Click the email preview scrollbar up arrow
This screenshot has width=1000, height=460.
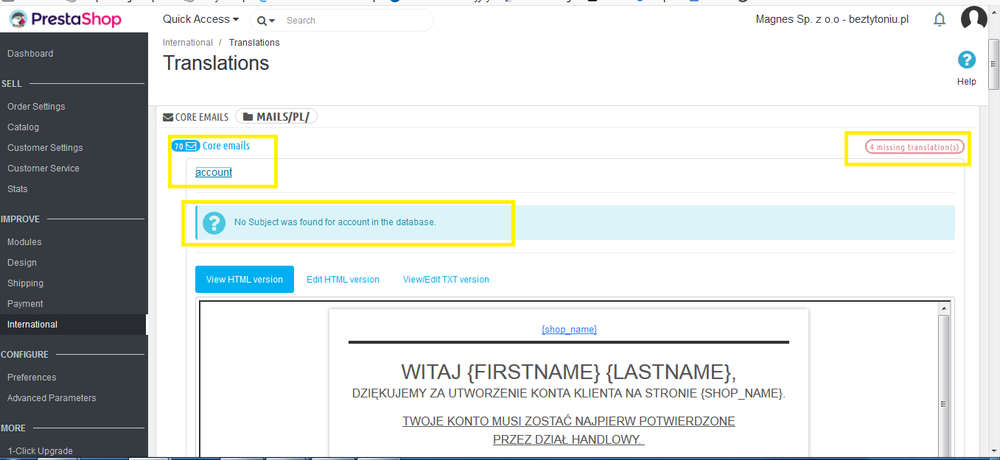[x=944, y=309]
